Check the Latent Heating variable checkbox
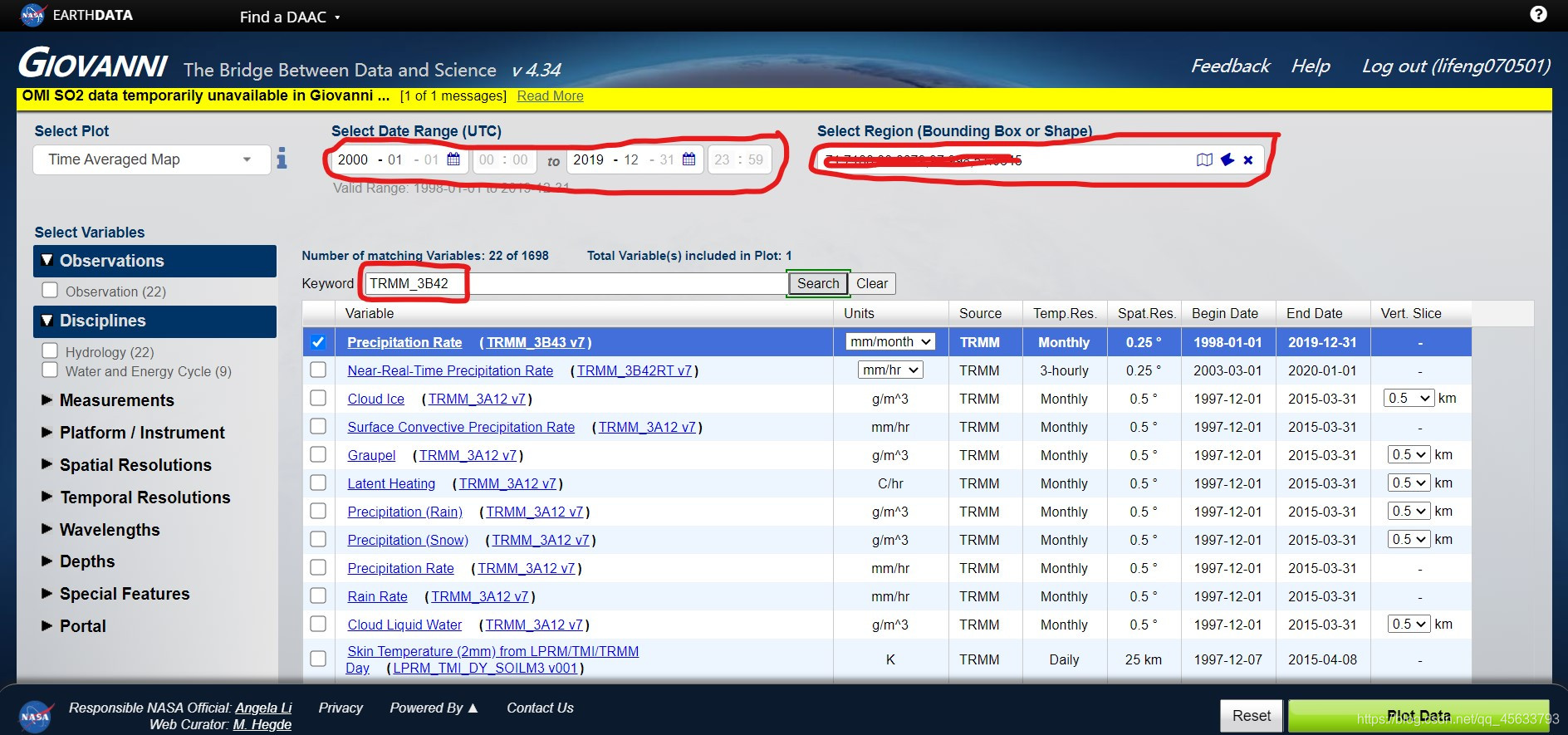 pyautogui.click(x=317, y=483)
